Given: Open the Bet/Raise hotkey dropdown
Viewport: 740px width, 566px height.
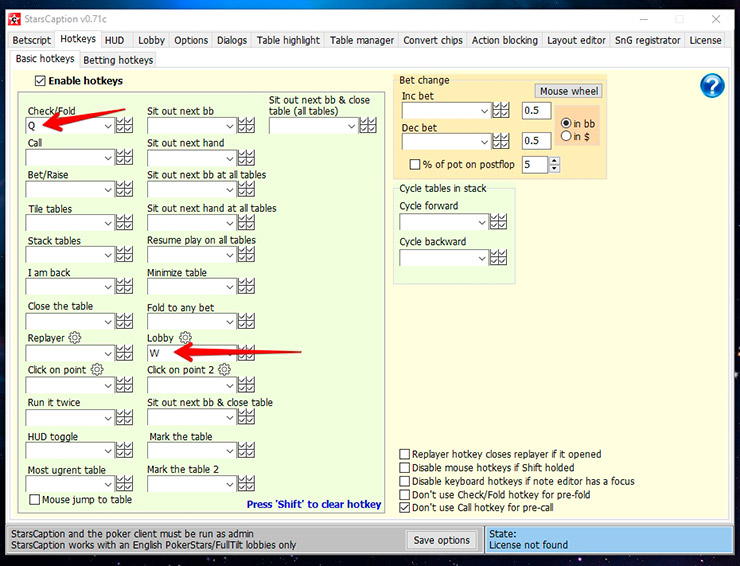Looking at the screenshot, I should [x=108, y=189].
